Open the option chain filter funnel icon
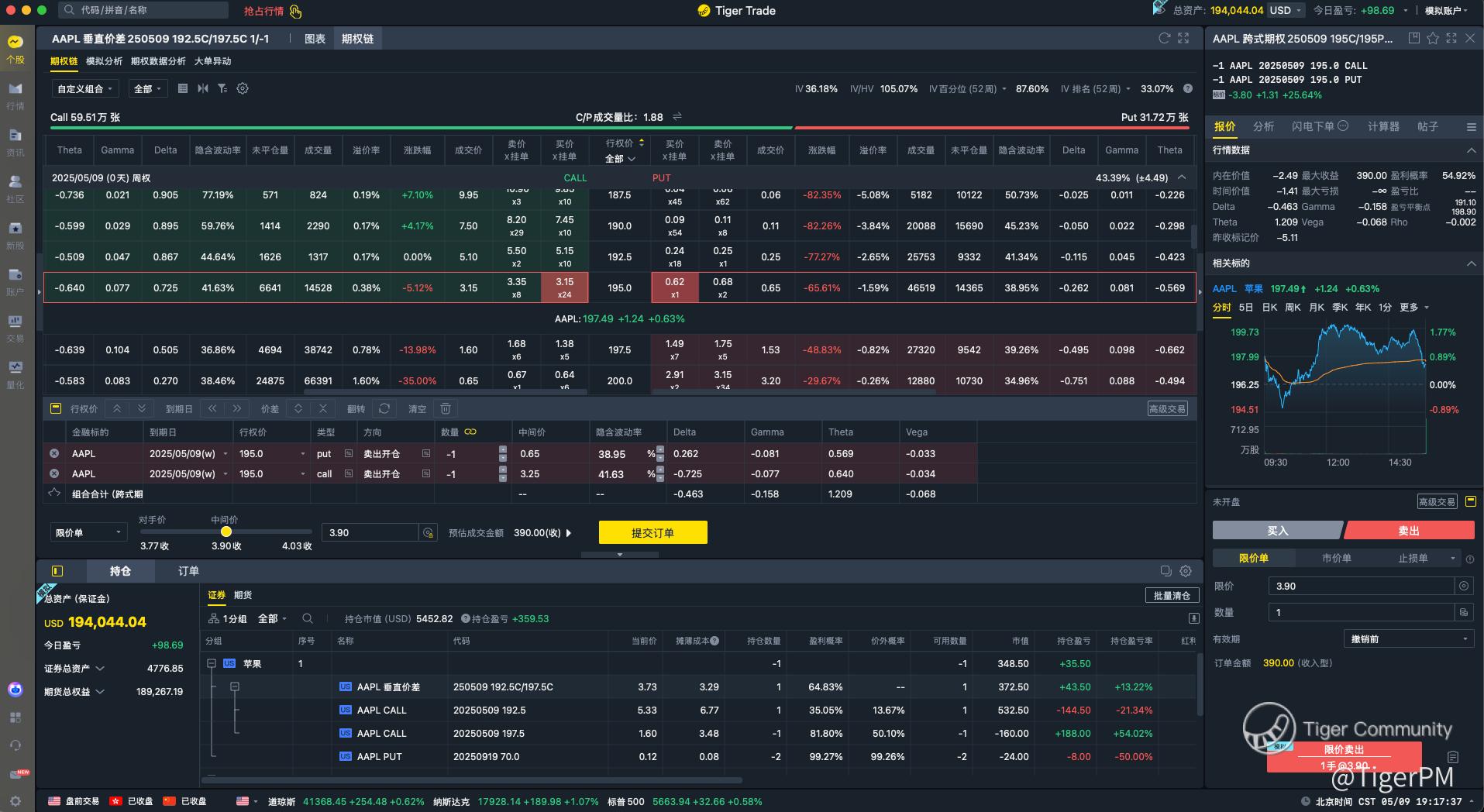Image resolution: width=1484 pixels, height=812 pixels. click(x=222, y=88)
